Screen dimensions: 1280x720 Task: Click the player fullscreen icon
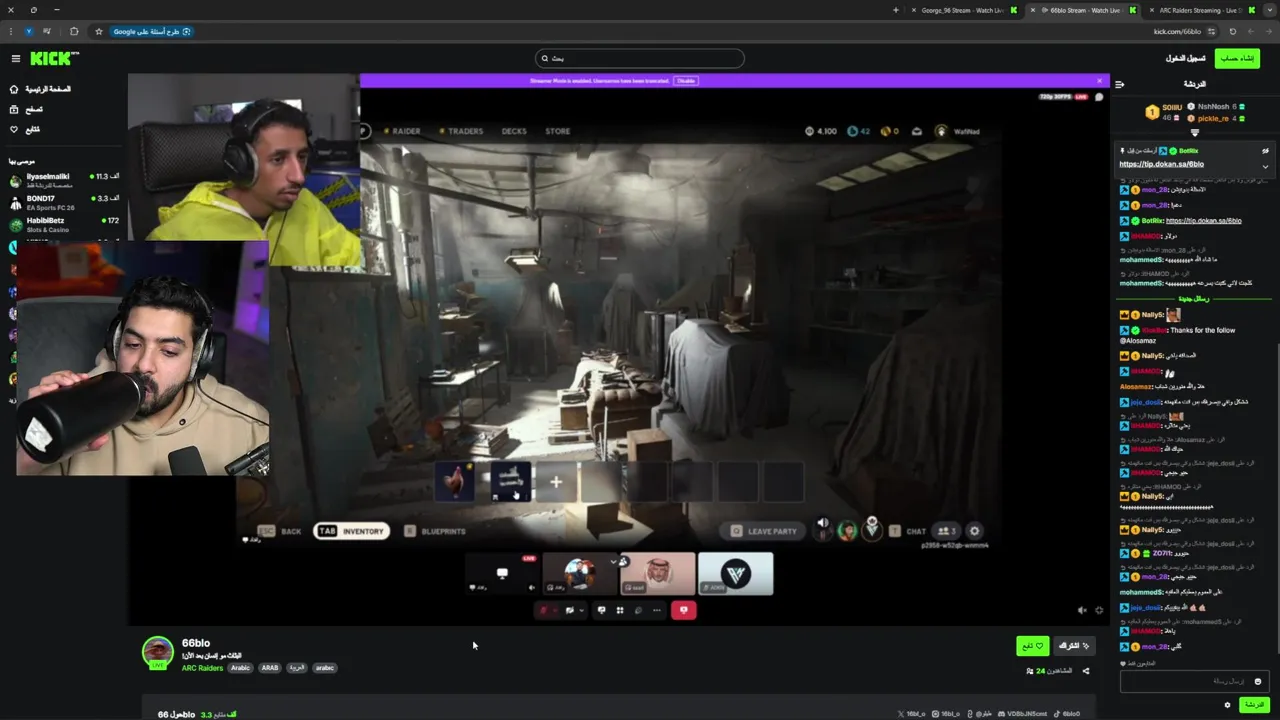pyautogui.click(x=1099, y=610)
